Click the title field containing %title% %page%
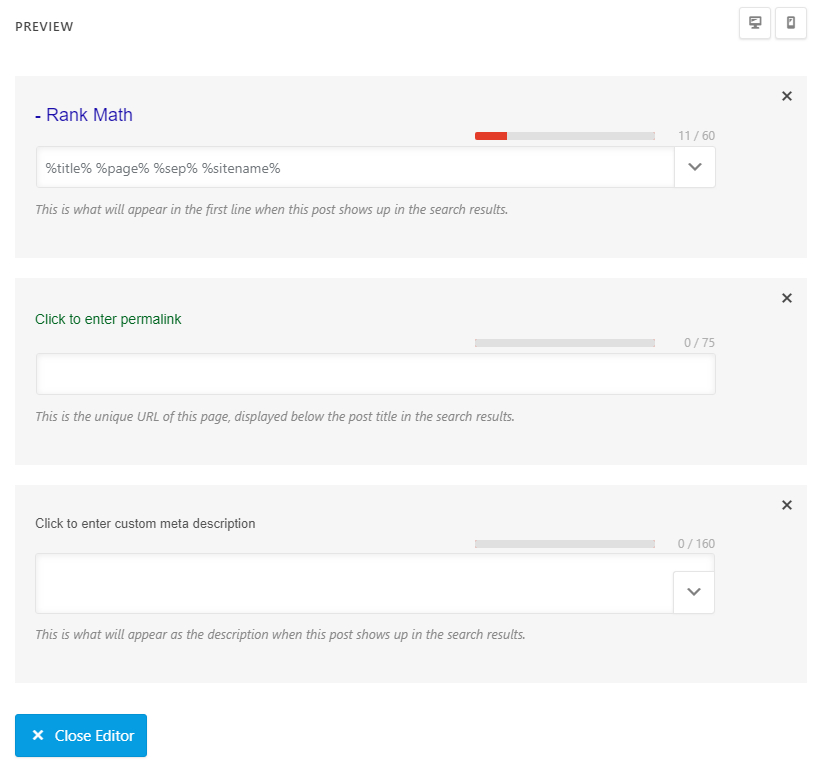Screen dimensions: 833x774 tap(355, 168)
